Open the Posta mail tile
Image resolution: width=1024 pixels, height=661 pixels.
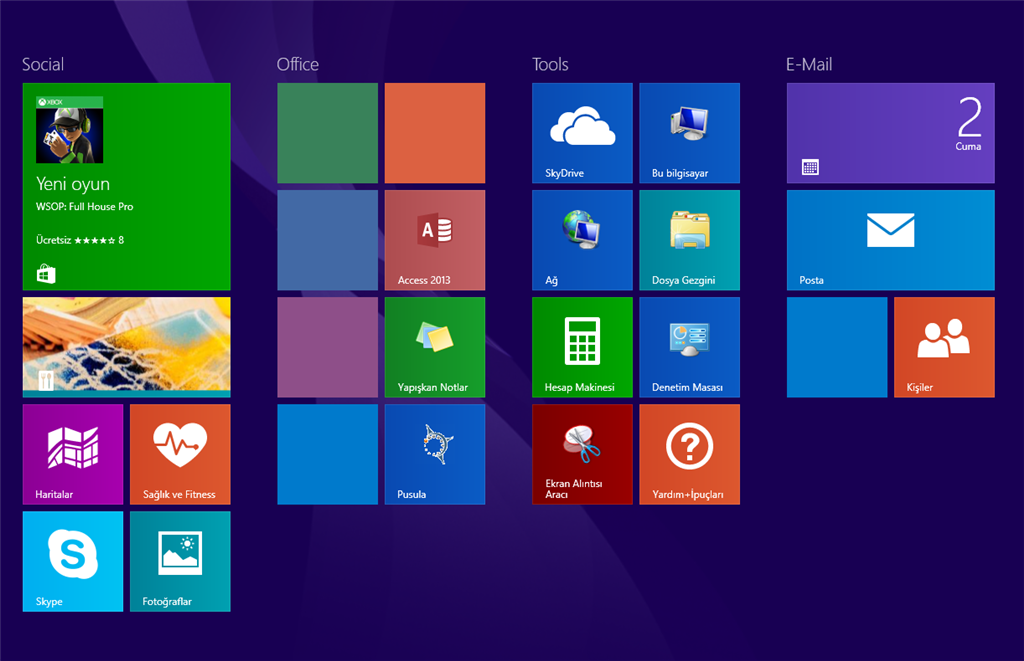pyautogui.click(x=890, y=240)
